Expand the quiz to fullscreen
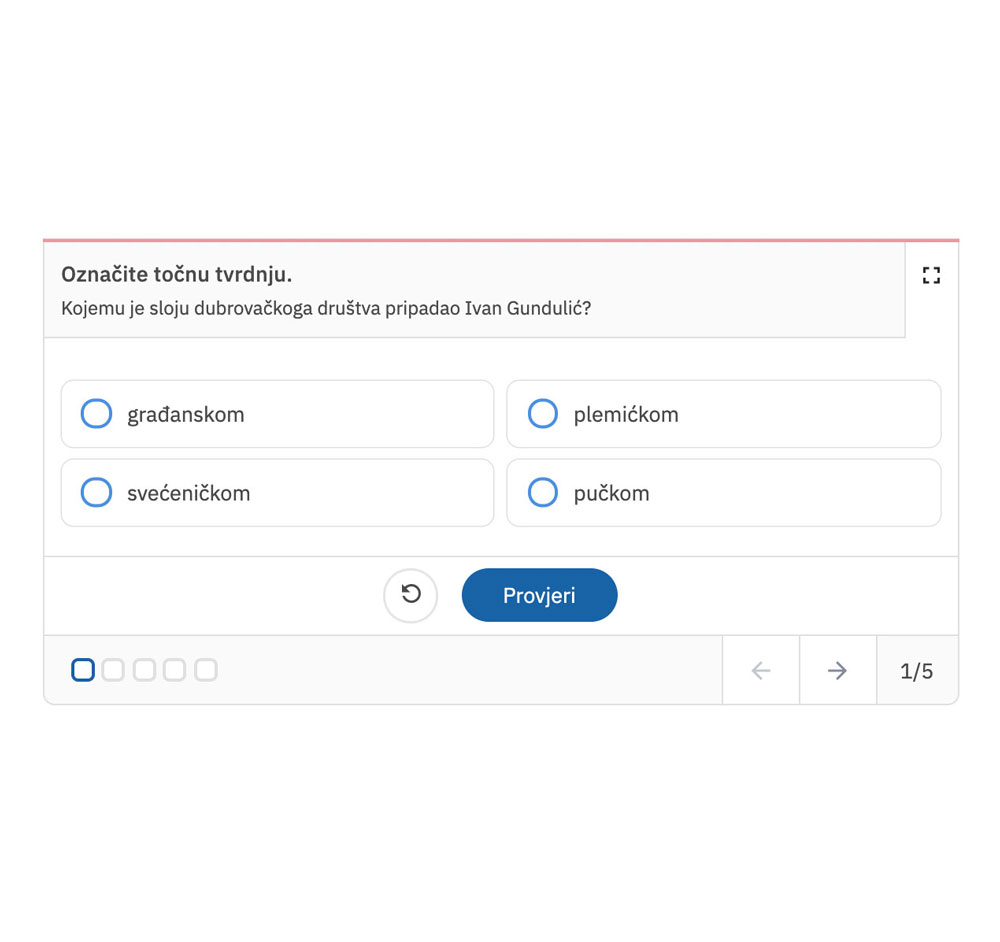Viewport: 1000px width, 942px height. [931, 275]
